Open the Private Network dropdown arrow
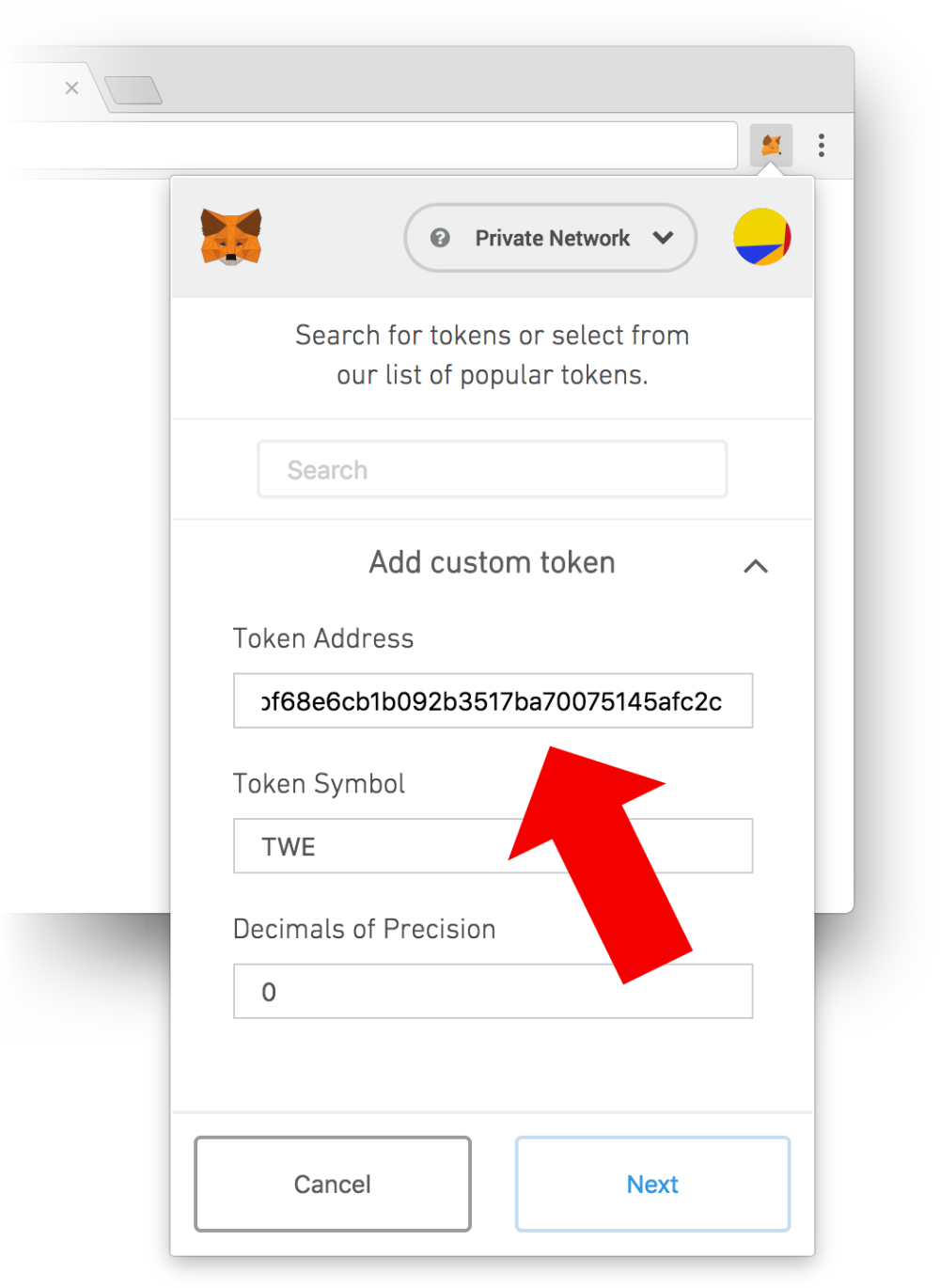Image resolution: width=940 pixels, height=1288 pixels. pos(664,238)
